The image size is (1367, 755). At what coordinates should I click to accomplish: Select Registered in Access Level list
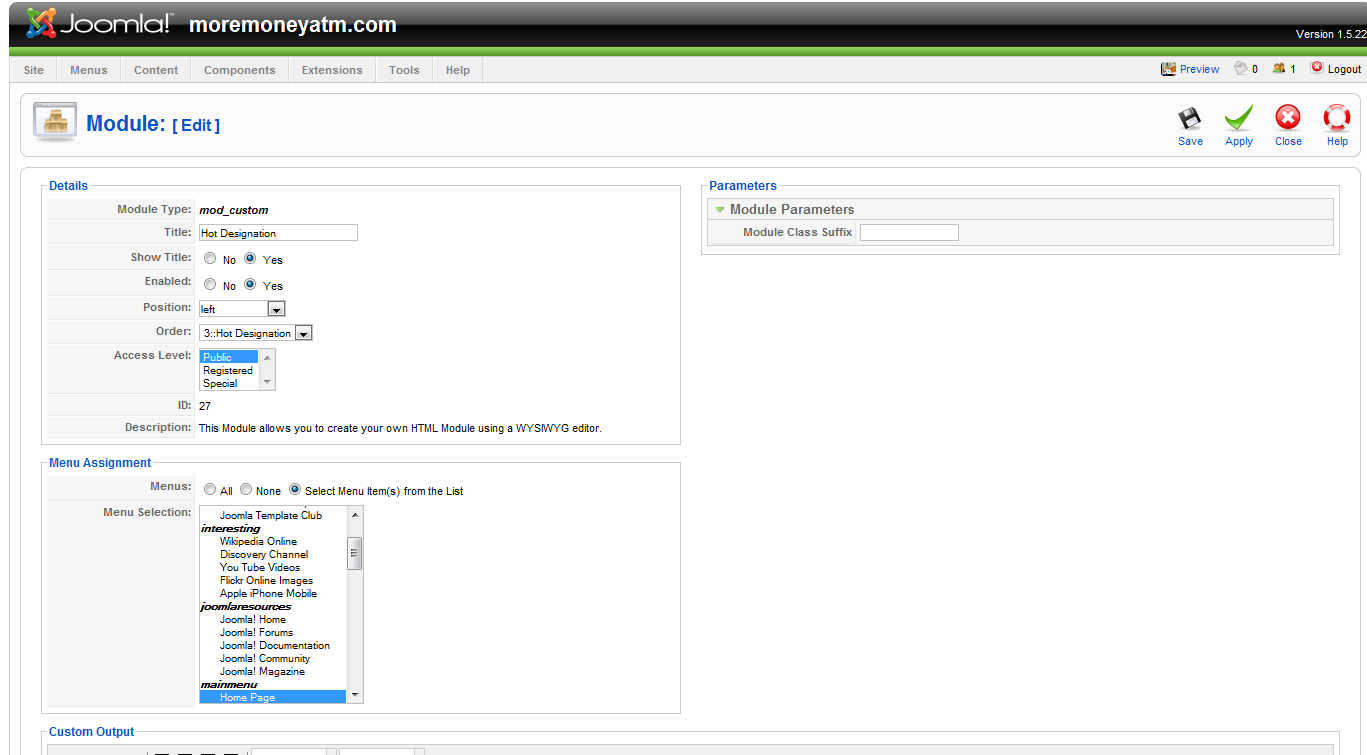tap(229, 370)
